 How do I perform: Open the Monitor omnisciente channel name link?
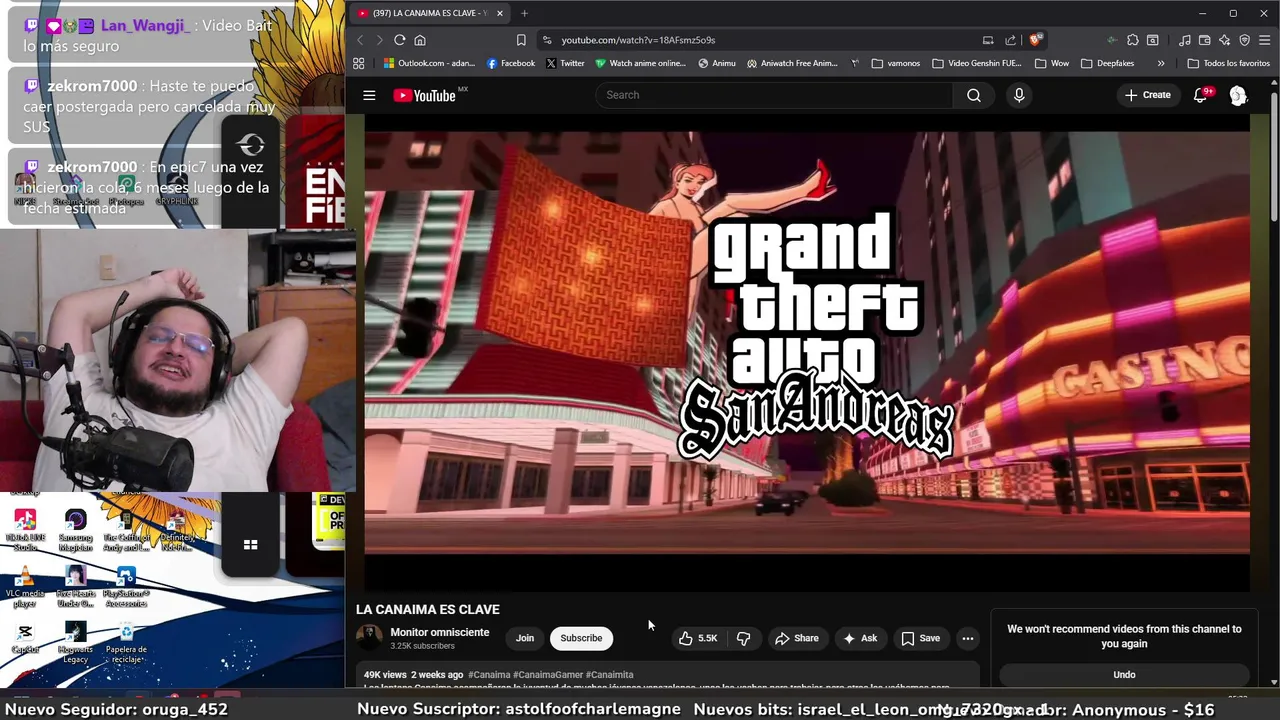(x=439, y=632)
